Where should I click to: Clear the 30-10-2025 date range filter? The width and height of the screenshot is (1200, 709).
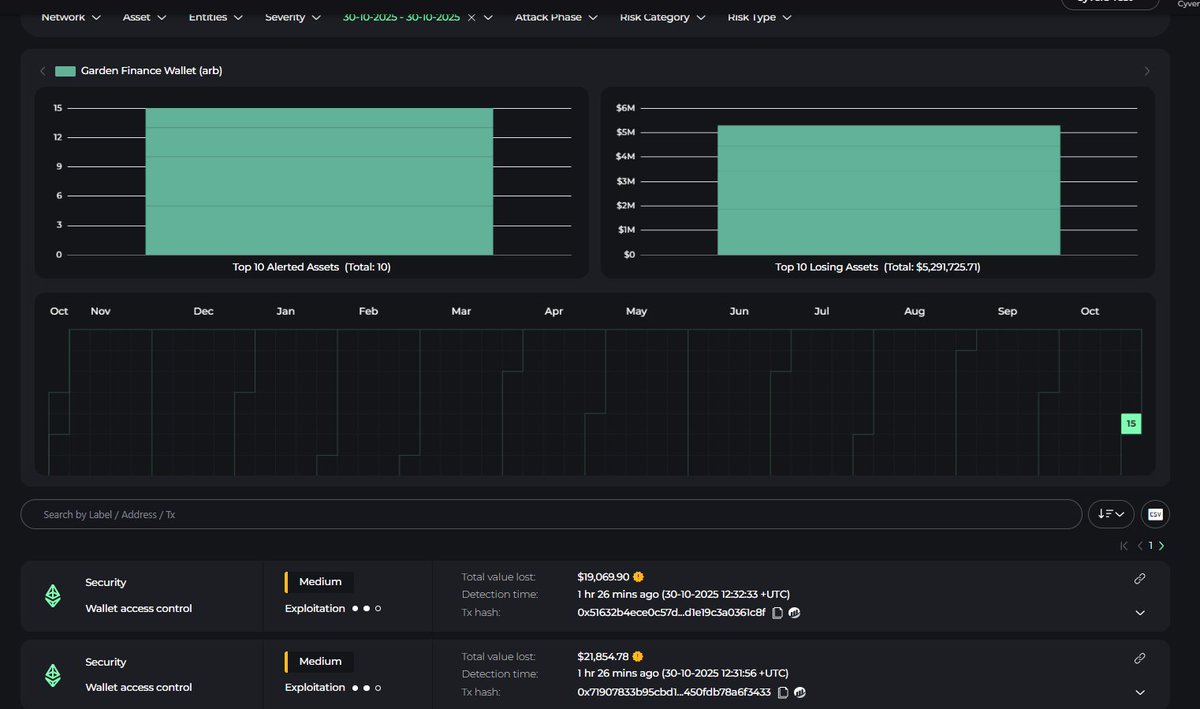[471, 17]
